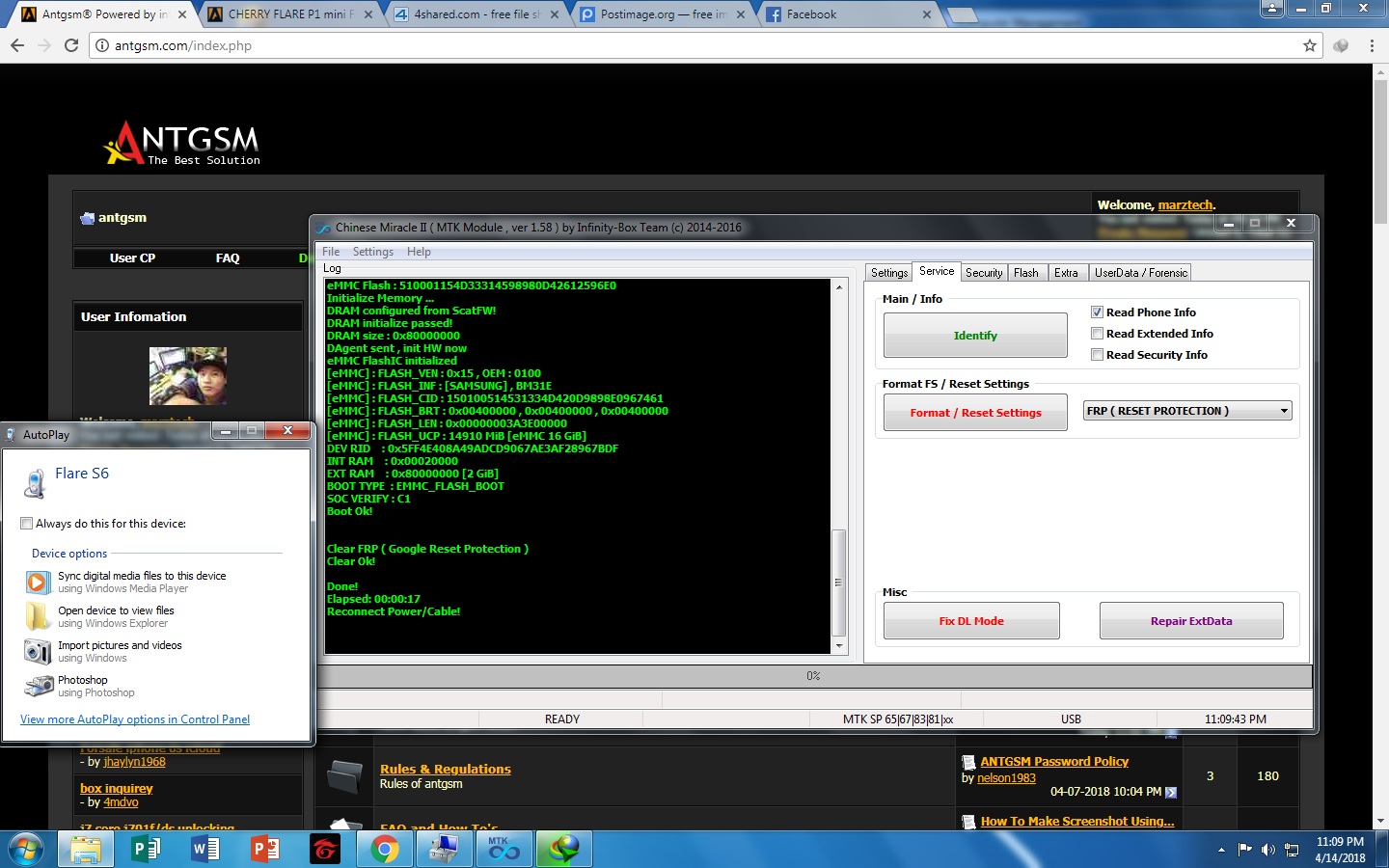Viewport: 1389px width, 868px height.
Task: Check 'Always do this for this device'
Action: click(x=26, y=524)
